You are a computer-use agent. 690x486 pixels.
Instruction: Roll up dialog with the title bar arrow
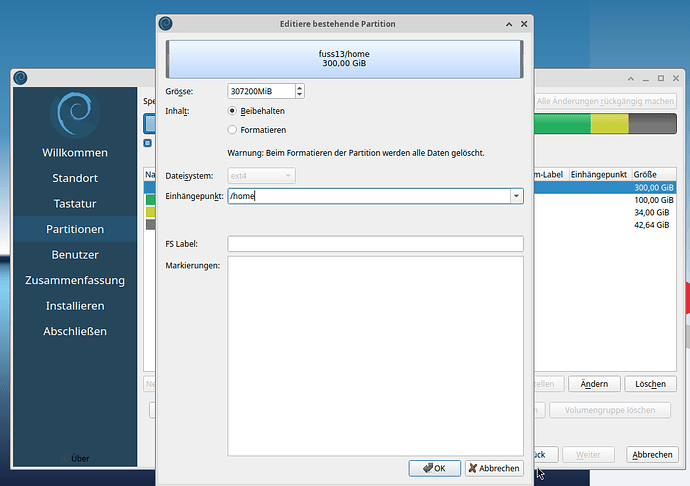pyautogui.click(x=509, y=24)
